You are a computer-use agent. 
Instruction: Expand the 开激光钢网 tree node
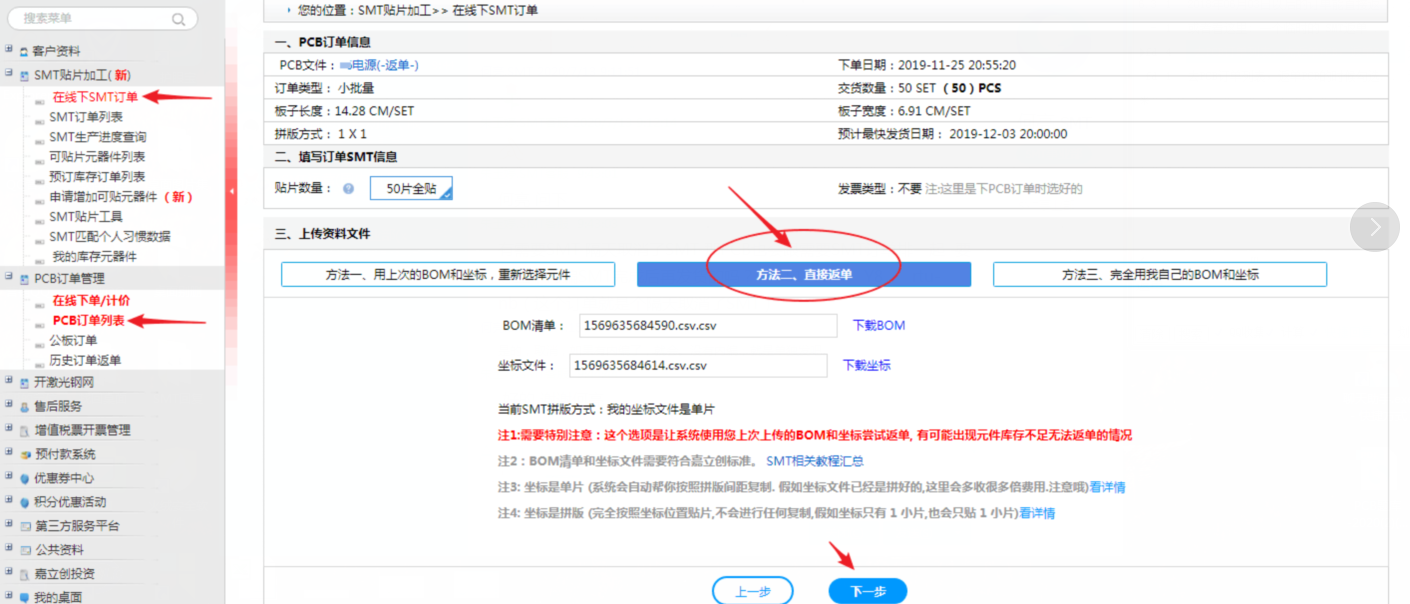(9, 382)
